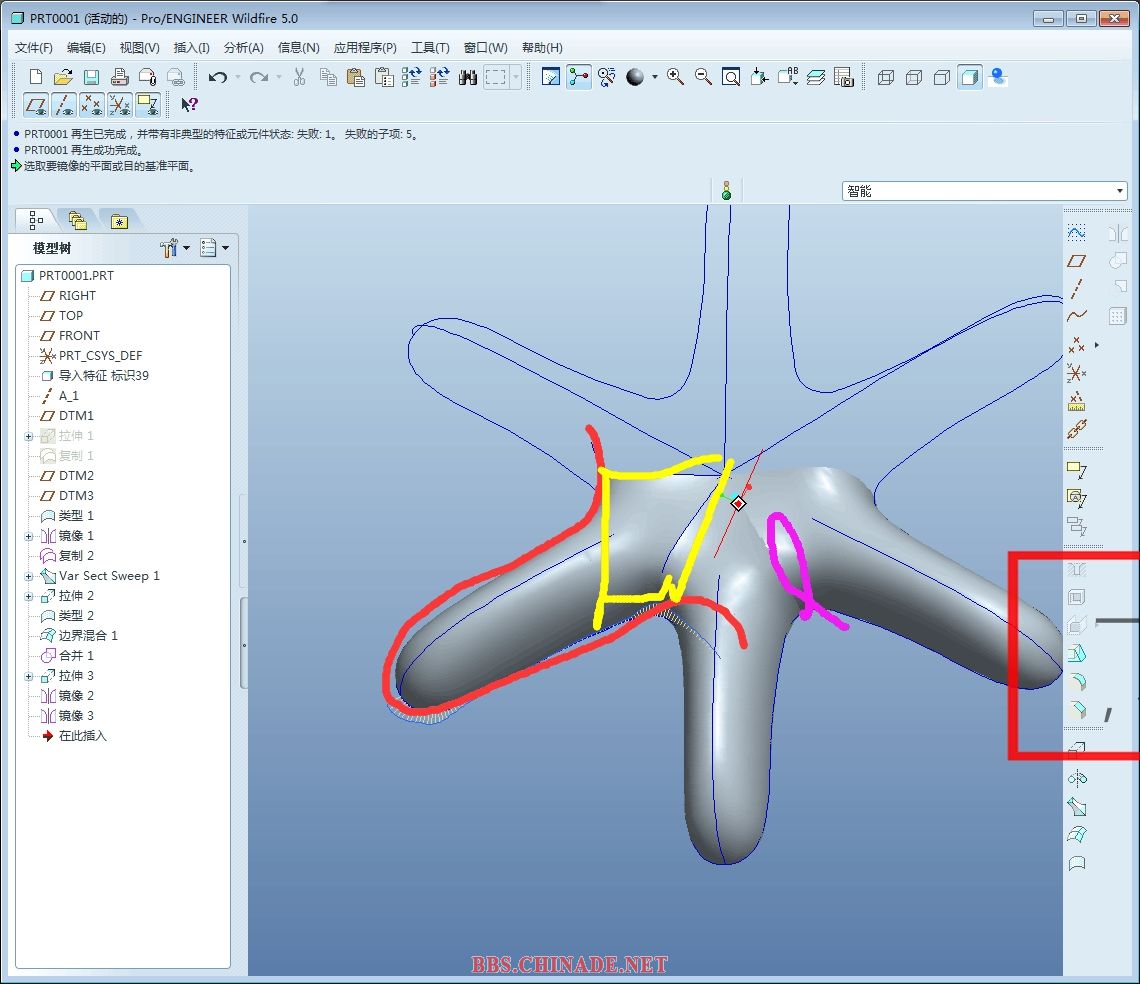Click the Datum Coordinate System tool
The image size is (1140, 984).
(1076, 373)
